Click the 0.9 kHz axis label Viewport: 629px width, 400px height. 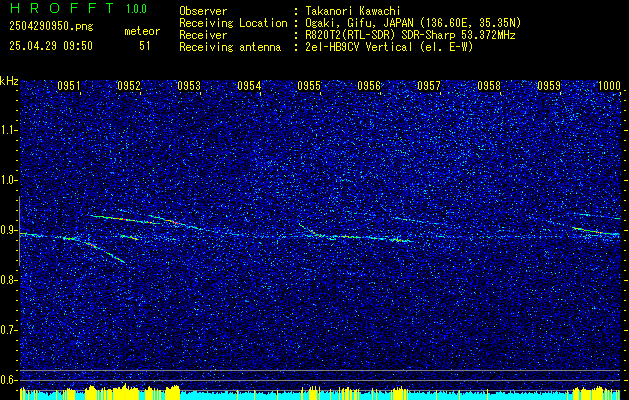8,230
